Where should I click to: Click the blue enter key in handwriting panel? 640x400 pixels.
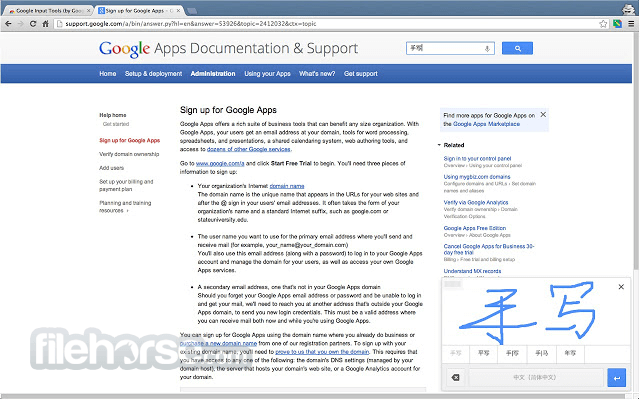[x=616, y=378]
